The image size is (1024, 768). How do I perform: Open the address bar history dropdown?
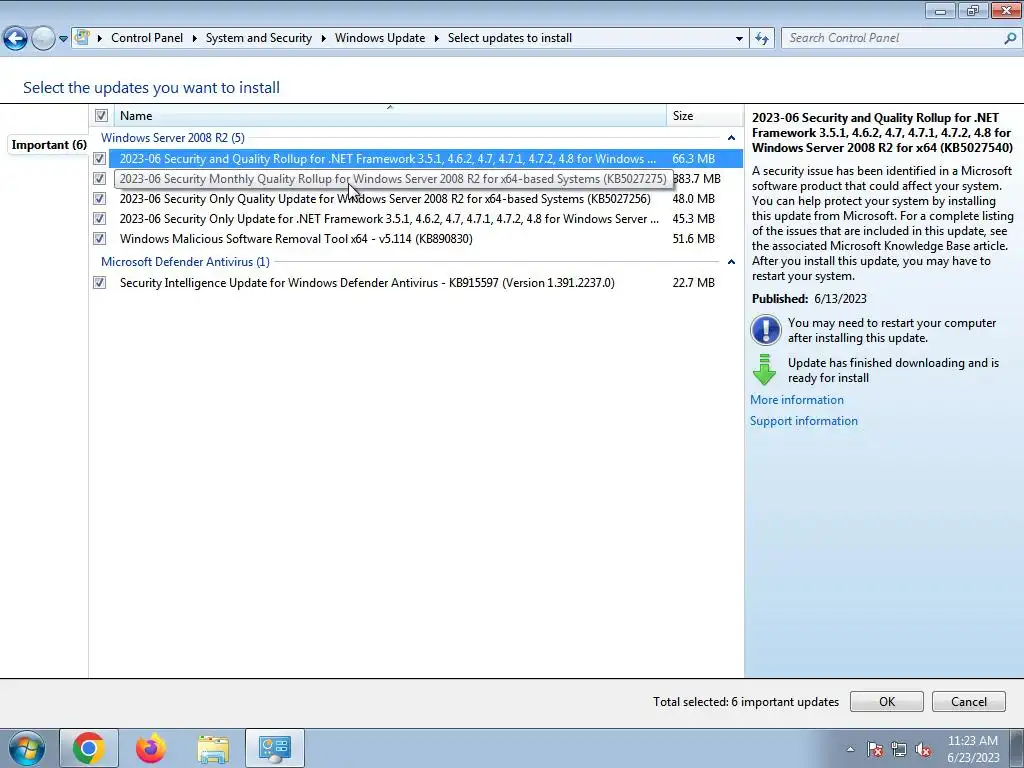click(x=739, y=39)
